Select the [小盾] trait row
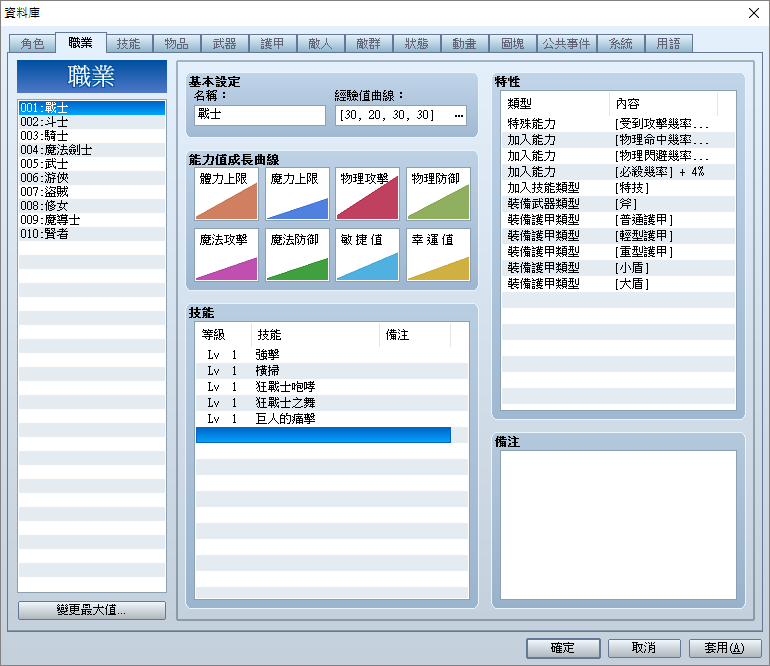The height and width of the screenshot is (666, 770). pos(618,268)
